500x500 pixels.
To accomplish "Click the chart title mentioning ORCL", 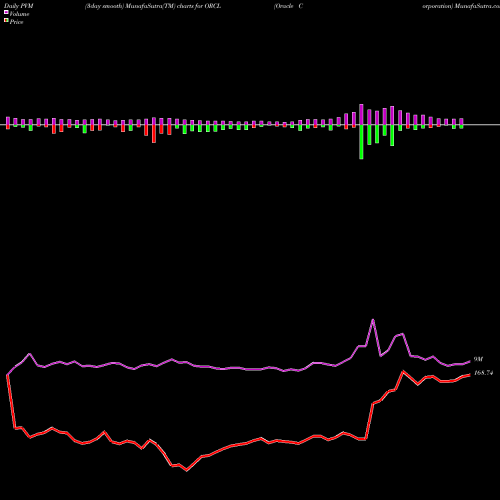I will pyautogui.click(x=153, y=6).
